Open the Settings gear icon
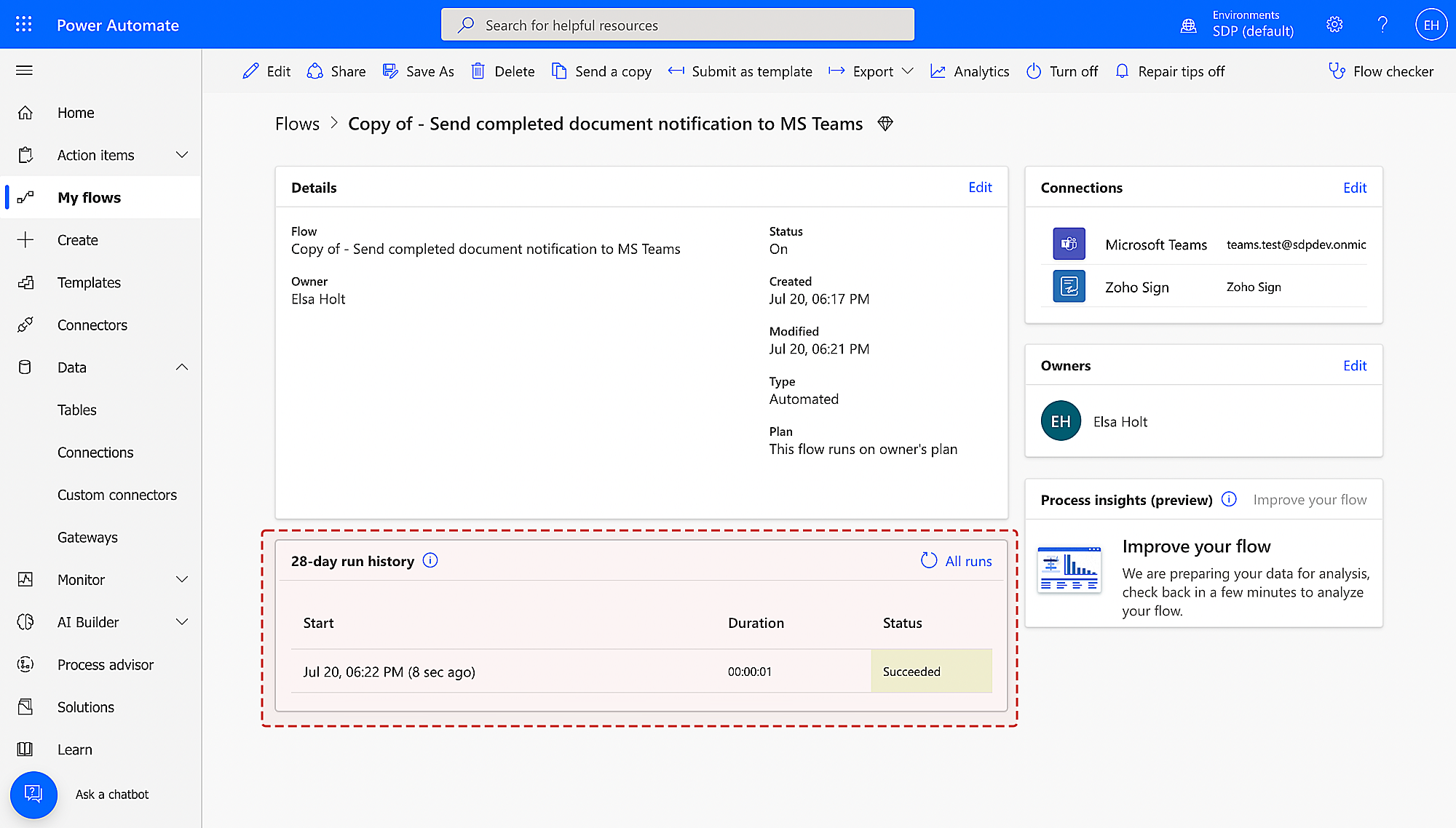This screenshot has height=828, width=1456. 1334,25
